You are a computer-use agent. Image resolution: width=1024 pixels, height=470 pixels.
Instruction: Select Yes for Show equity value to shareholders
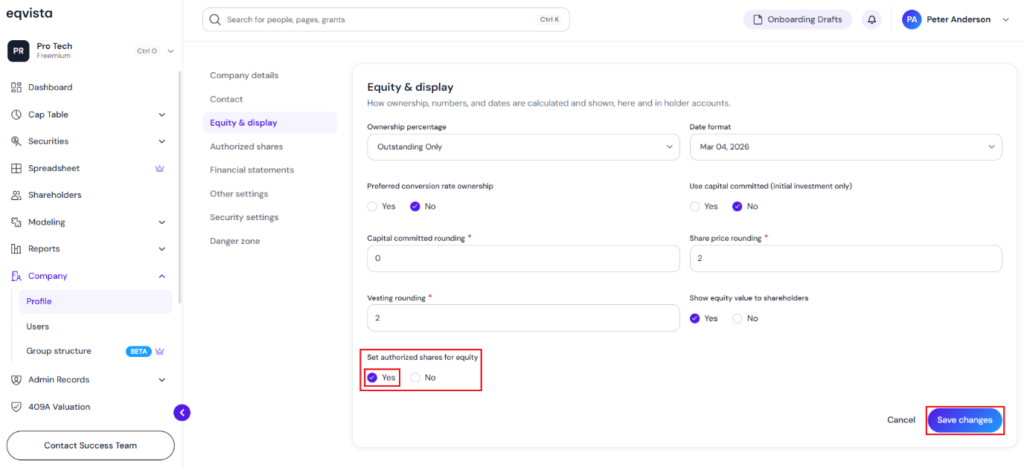pos(695,319)
